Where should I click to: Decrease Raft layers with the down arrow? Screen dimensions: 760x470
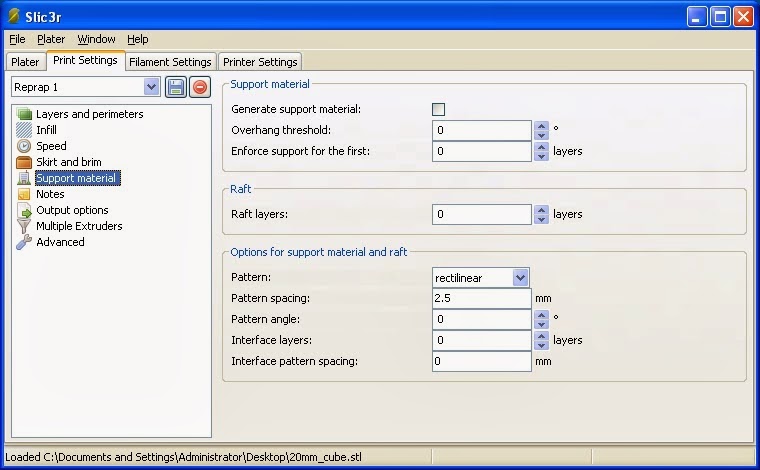541,219
